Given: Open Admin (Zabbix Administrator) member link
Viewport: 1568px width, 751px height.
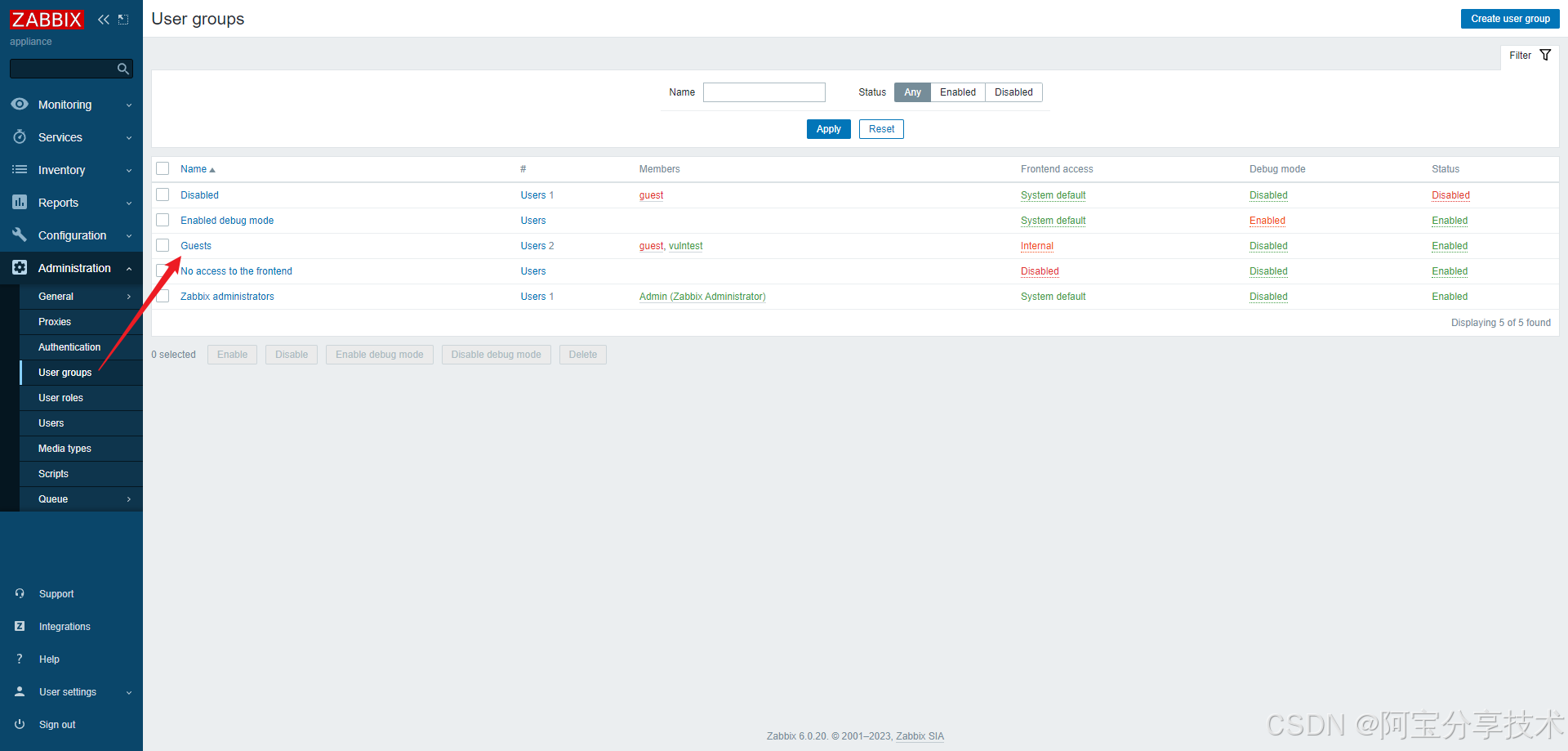Looking at the screenshot, I should point(702,297).
